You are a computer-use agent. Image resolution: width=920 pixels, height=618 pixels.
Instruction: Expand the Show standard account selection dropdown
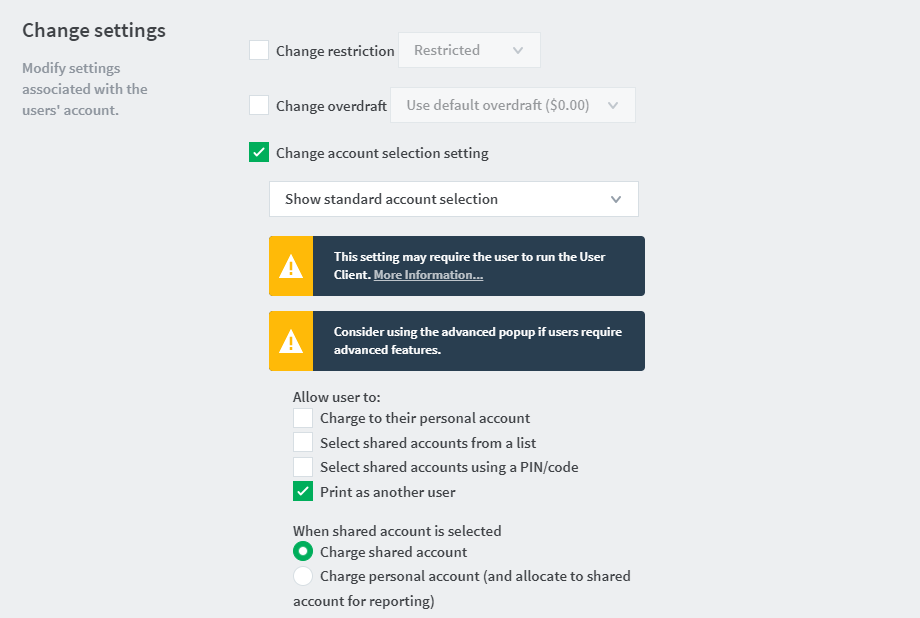(454, 200)
